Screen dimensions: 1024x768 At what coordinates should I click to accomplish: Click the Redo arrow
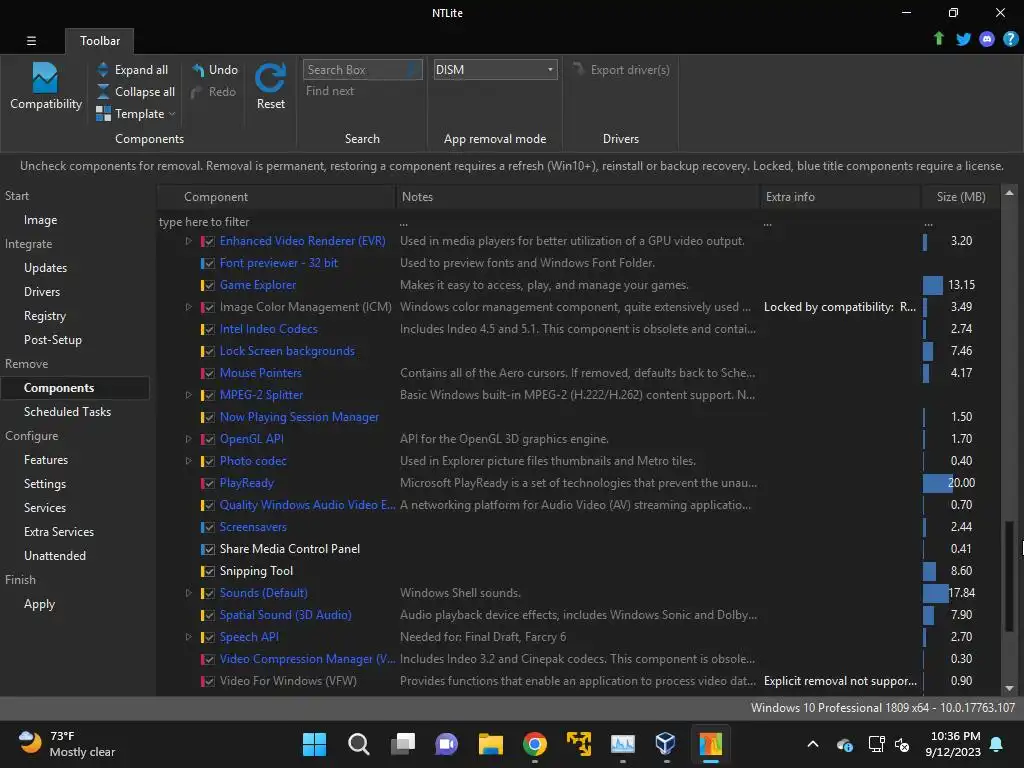(197, 92)
